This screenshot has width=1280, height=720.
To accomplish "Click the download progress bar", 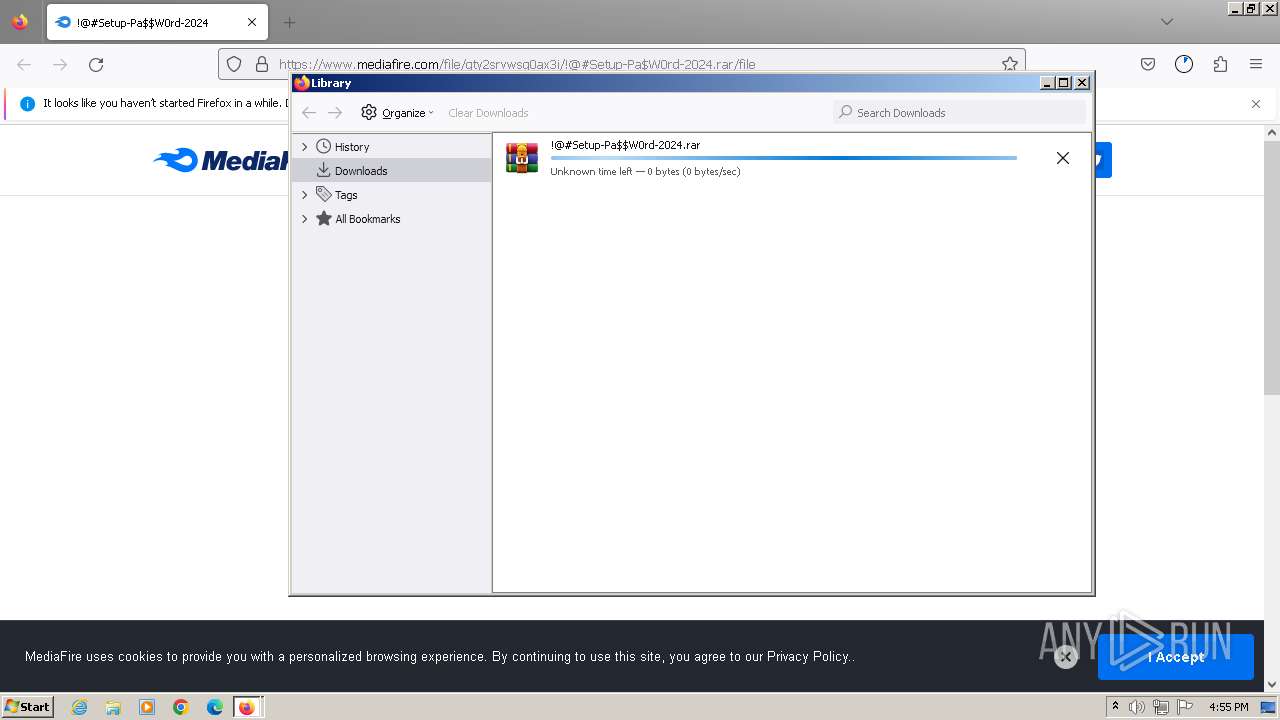I will 783,158.
